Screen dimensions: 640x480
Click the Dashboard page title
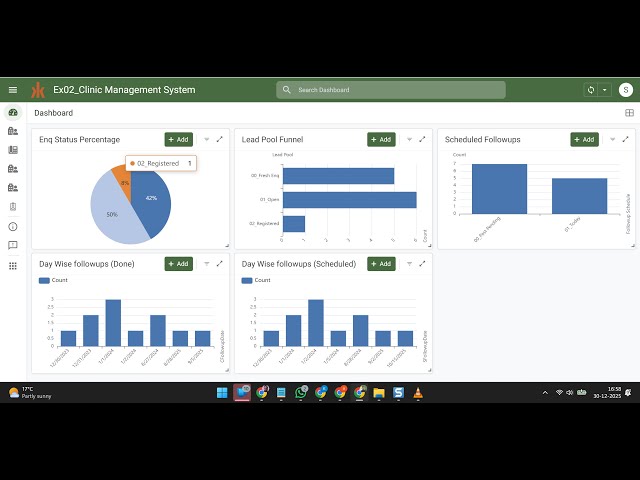(x=53, y=113)
